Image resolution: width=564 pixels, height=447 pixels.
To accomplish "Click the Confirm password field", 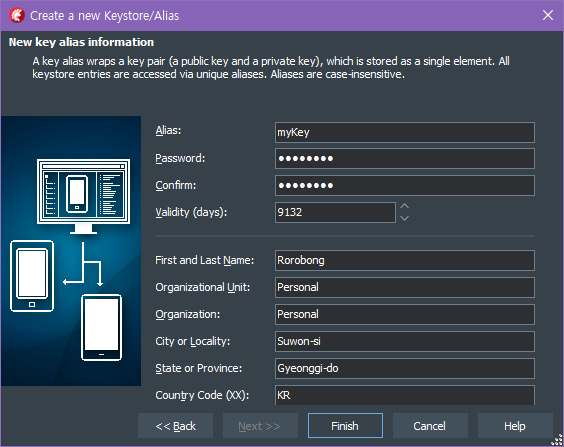I will click(405, 186).
